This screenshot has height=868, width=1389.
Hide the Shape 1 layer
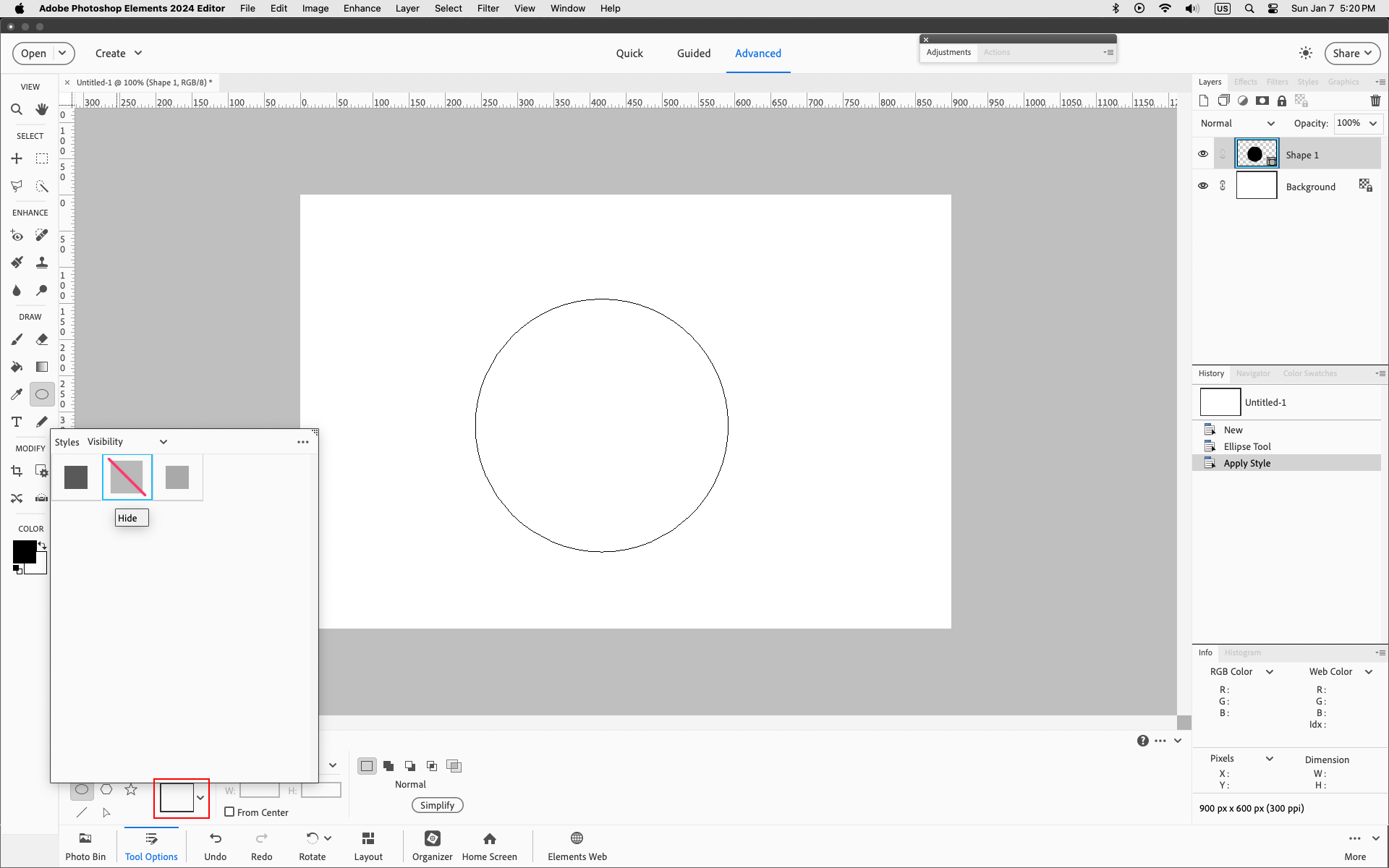coord(1203,154)
